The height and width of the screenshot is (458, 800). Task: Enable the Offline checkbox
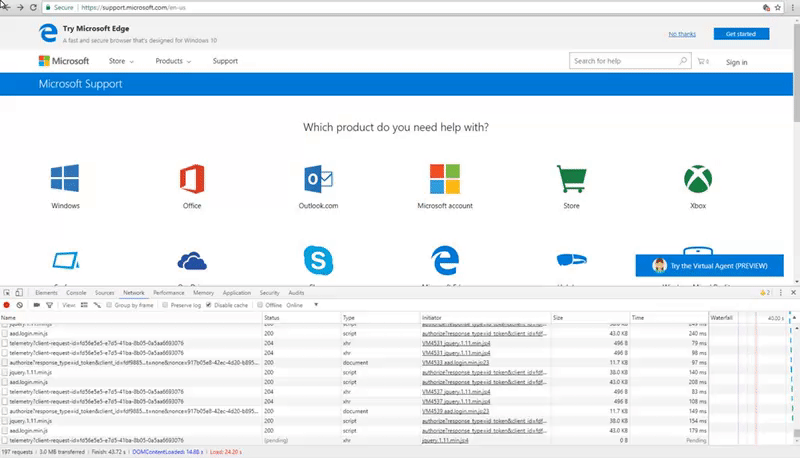coord(260,305)
